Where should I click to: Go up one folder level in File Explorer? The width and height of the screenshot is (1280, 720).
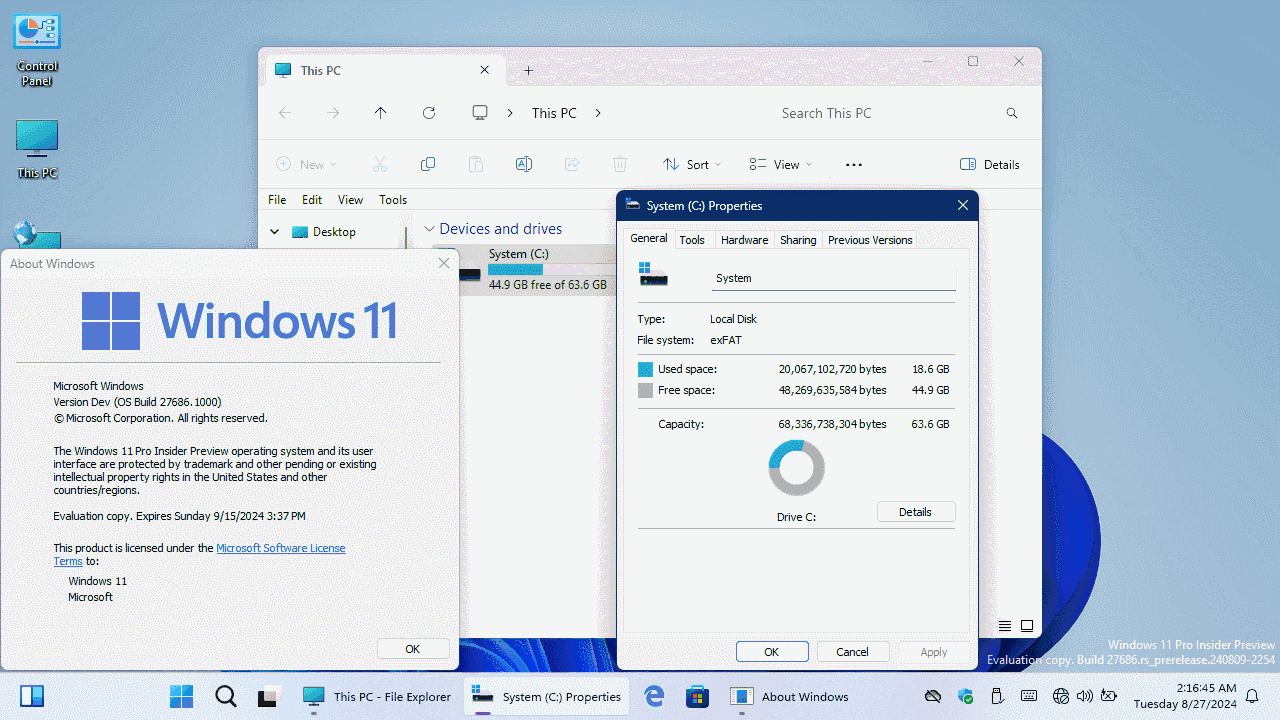point(380,113)
